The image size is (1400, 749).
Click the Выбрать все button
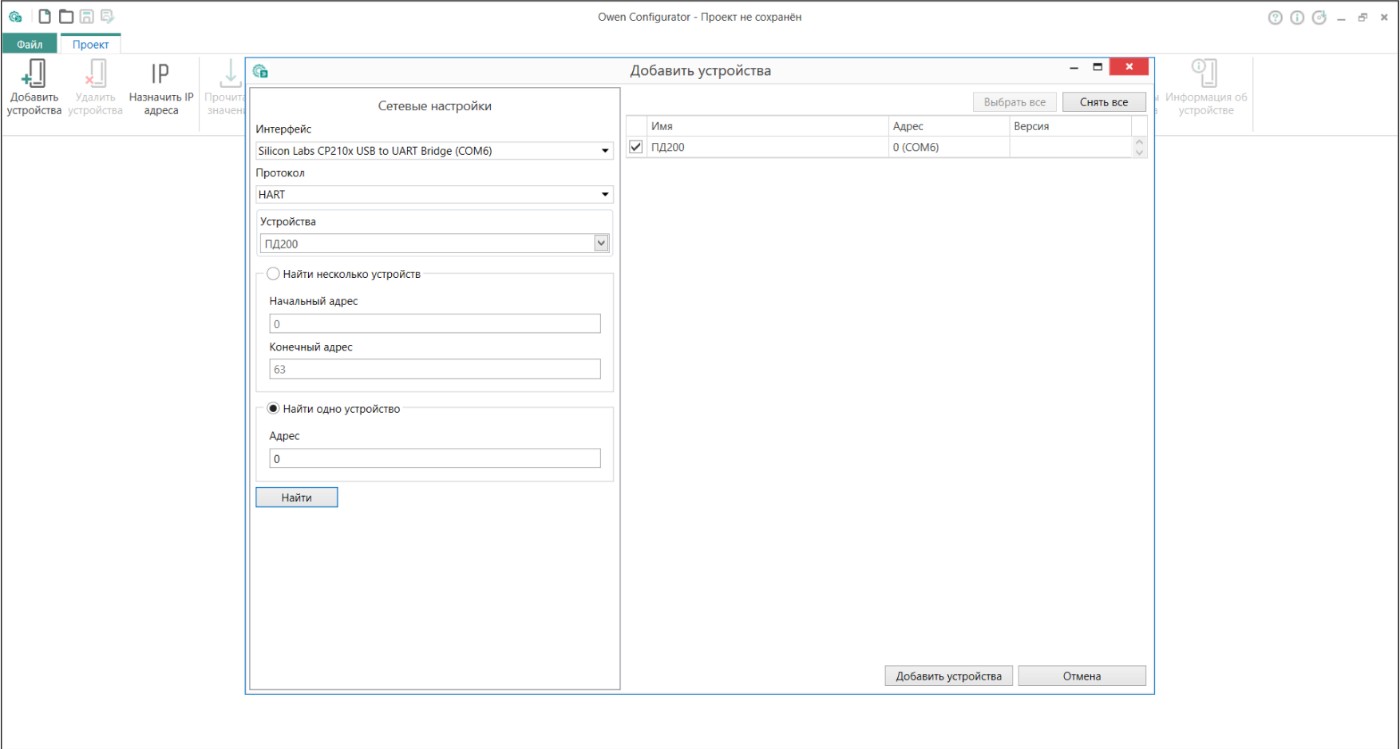coord(1015,102)
